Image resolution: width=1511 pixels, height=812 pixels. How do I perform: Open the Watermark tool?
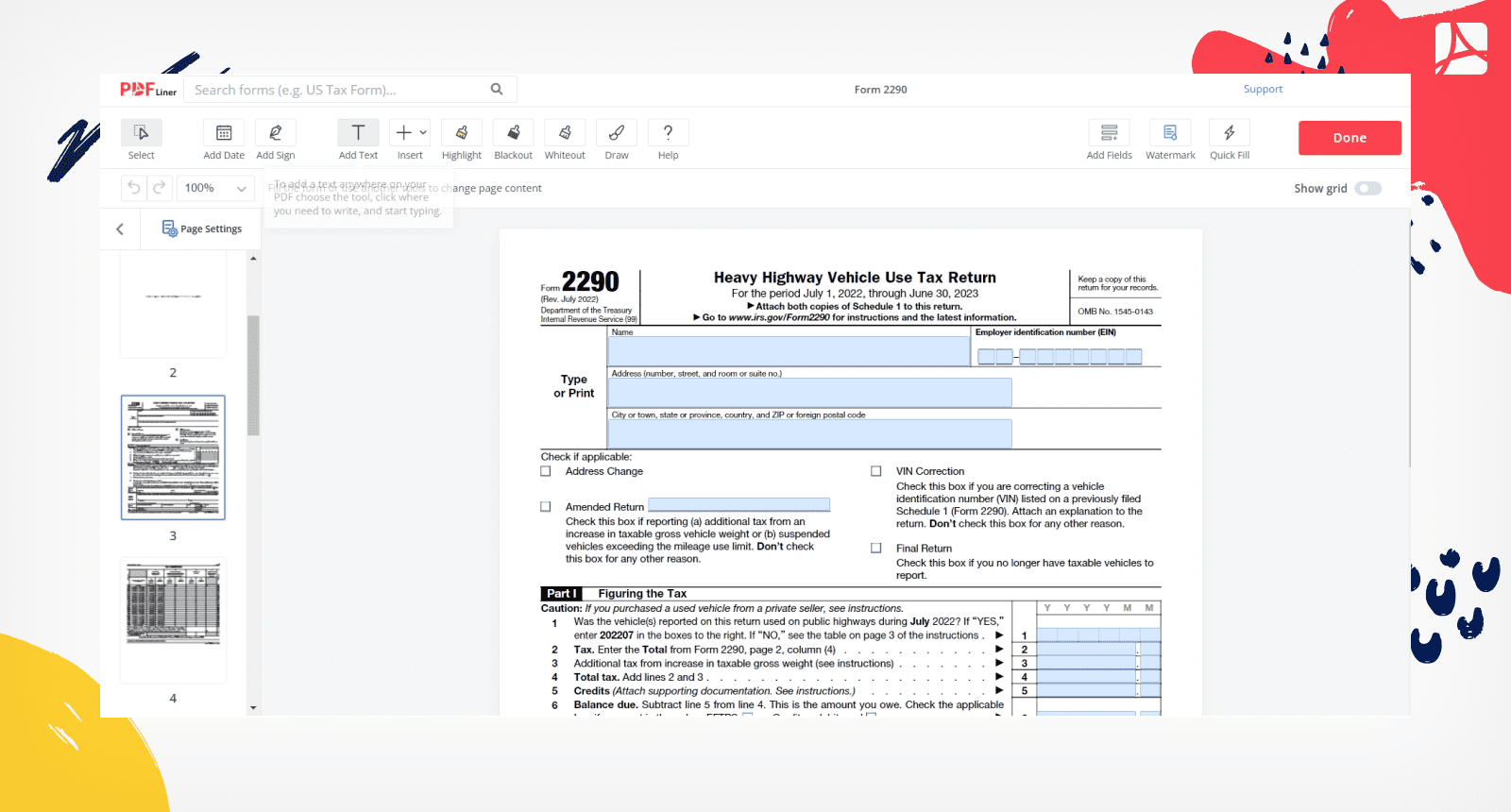point(1170,133)
